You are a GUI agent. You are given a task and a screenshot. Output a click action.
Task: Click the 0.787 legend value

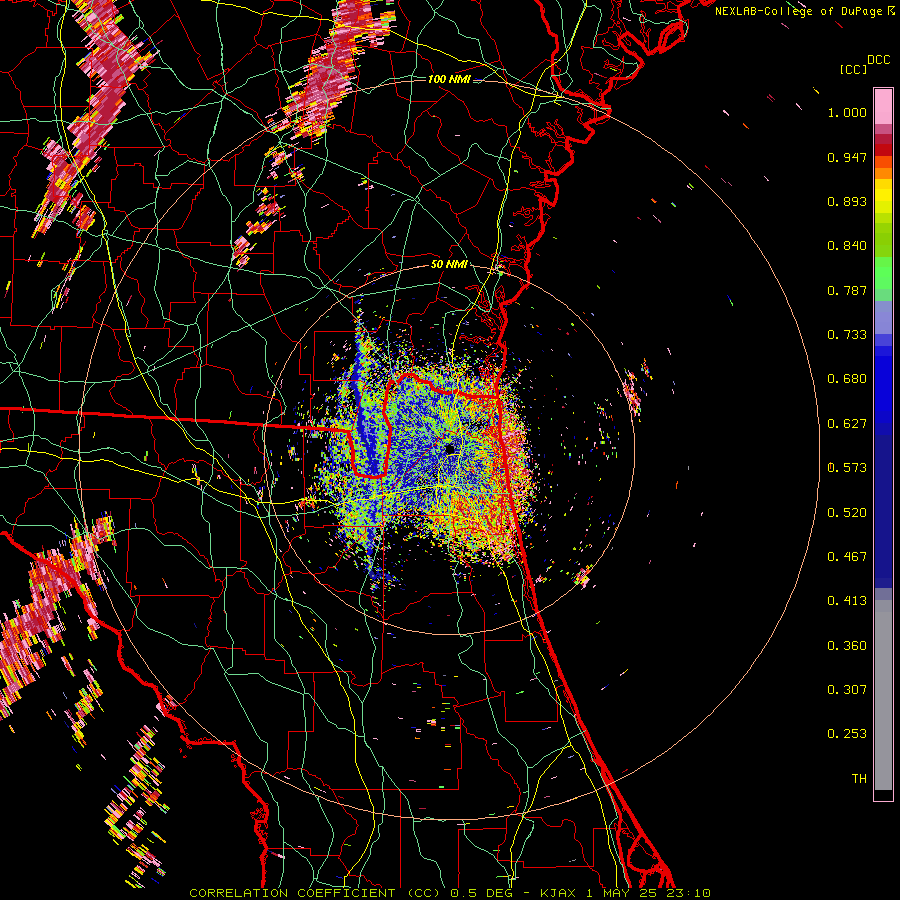click(x=847, y=290)
